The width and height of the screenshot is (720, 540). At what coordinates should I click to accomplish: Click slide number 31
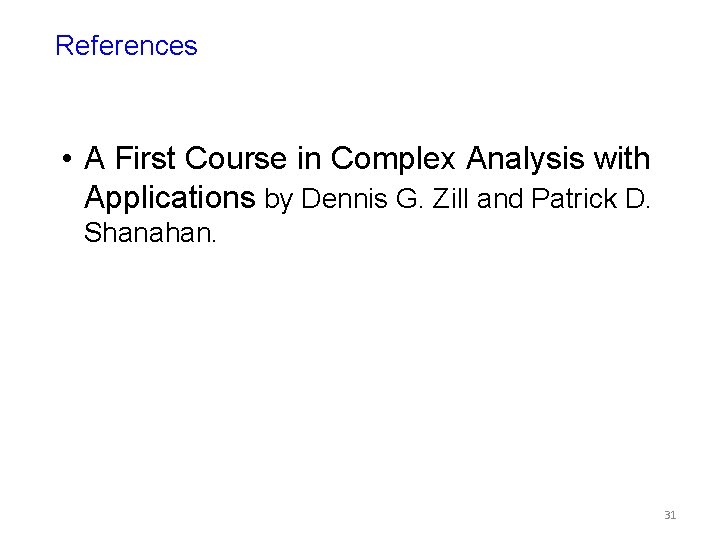click(x=670, y=515)
